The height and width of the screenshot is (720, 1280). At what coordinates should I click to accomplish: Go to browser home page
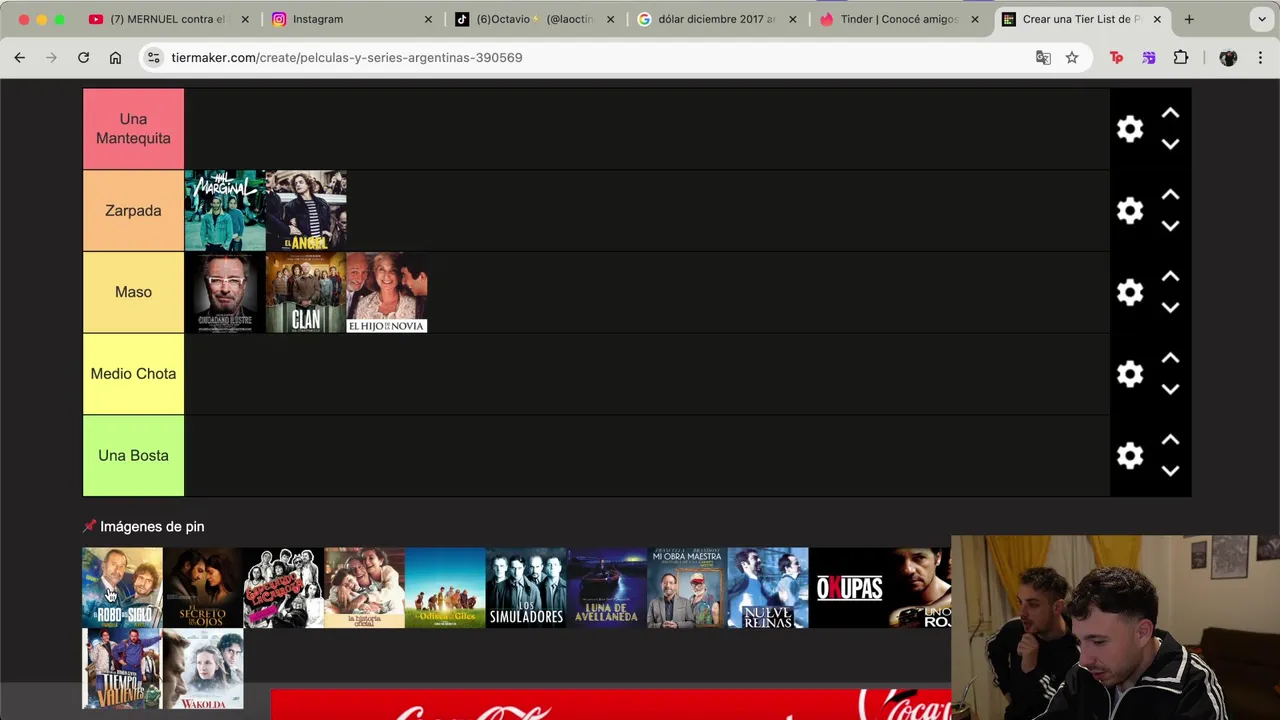[116, 58]
